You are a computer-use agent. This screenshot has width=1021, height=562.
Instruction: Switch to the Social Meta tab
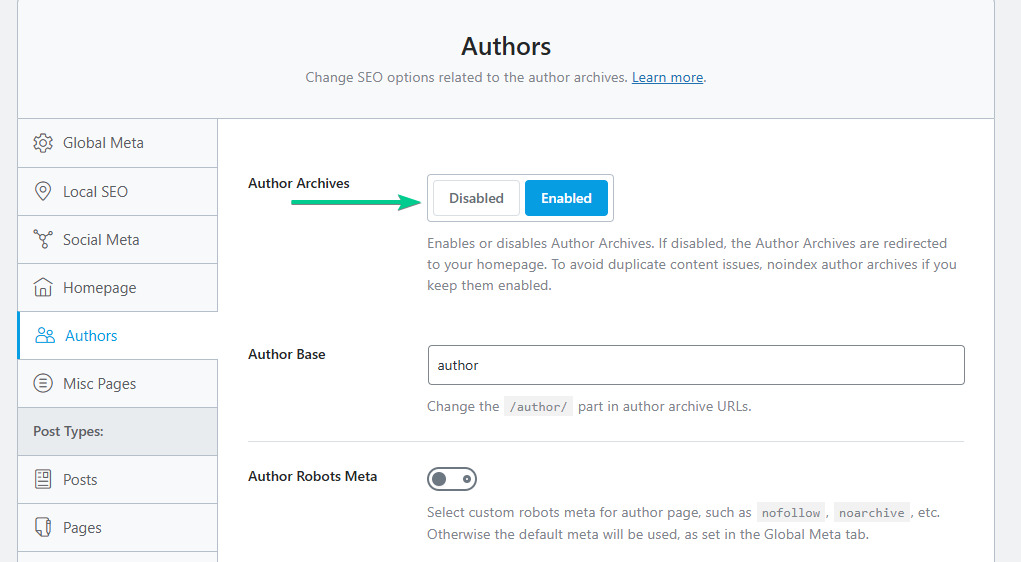click(101, 239)
